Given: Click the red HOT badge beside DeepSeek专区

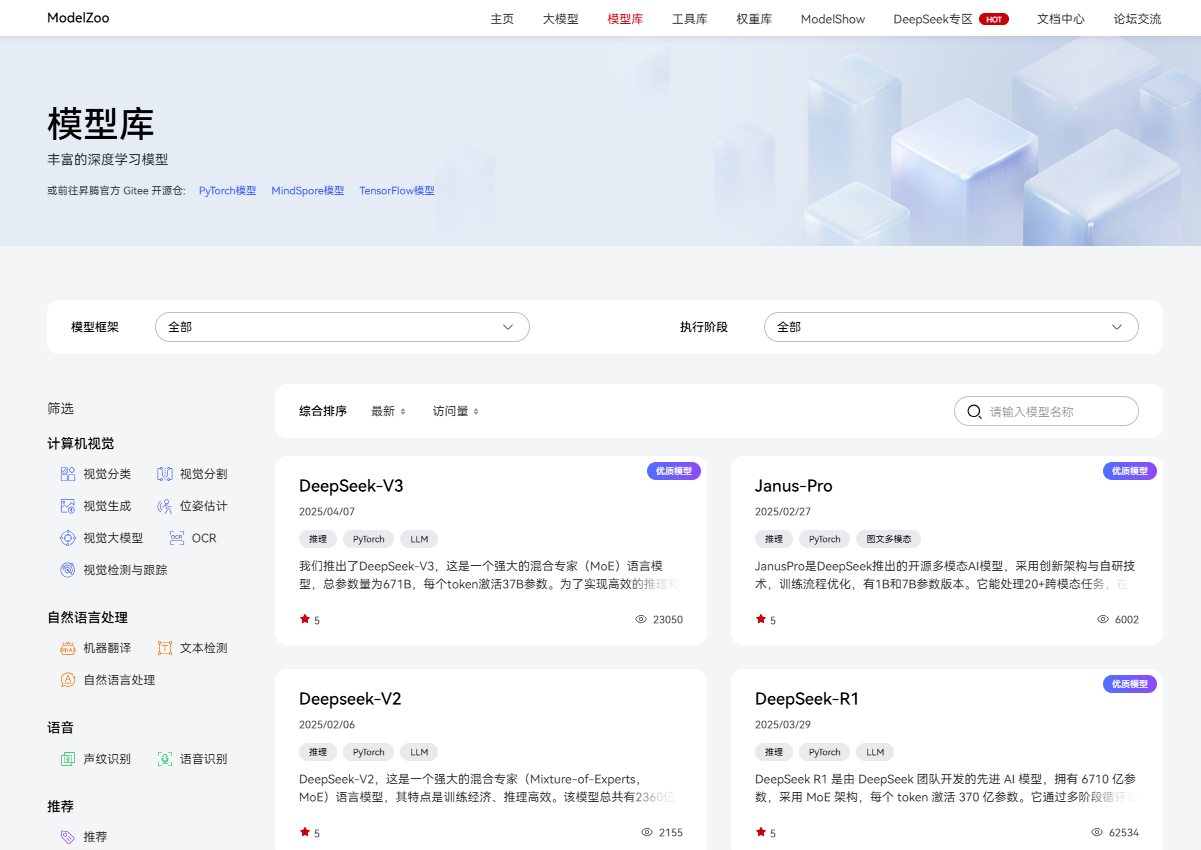Looking at the screenshot, I should 994,19.
